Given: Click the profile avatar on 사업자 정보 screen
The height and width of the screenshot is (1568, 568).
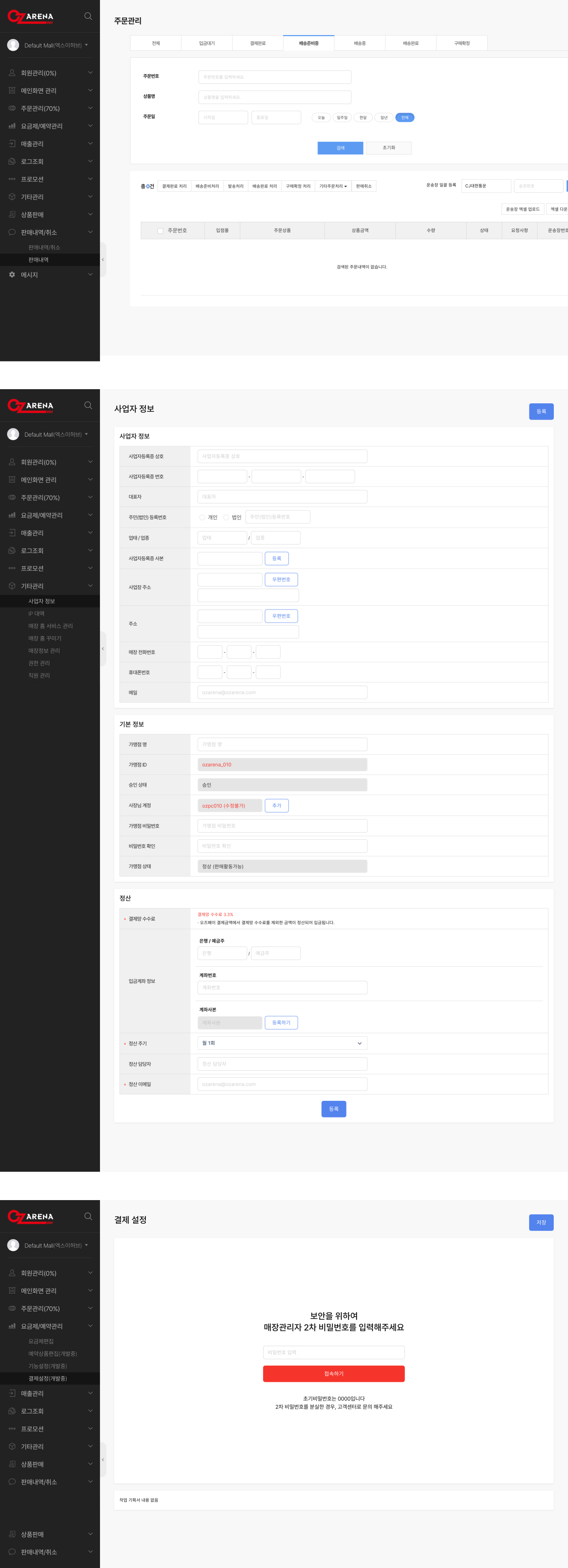Looking at the screenshot, I should coord(13,434).
